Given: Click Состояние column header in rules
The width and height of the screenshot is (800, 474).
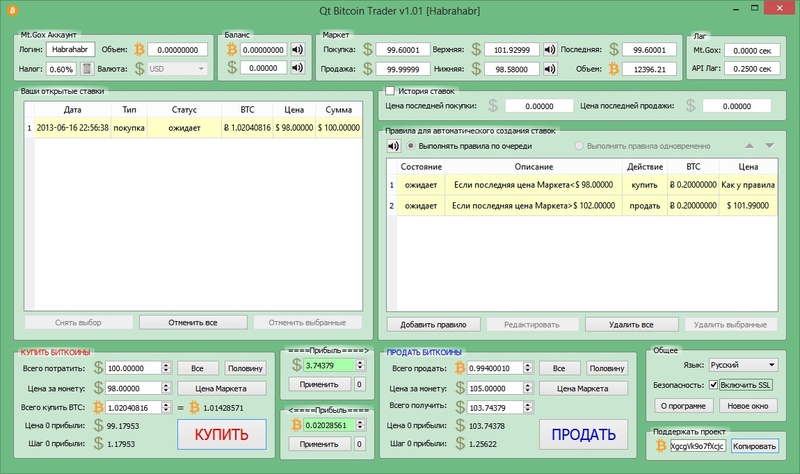Looking at the screenshot, I should (x=421, y=167).
